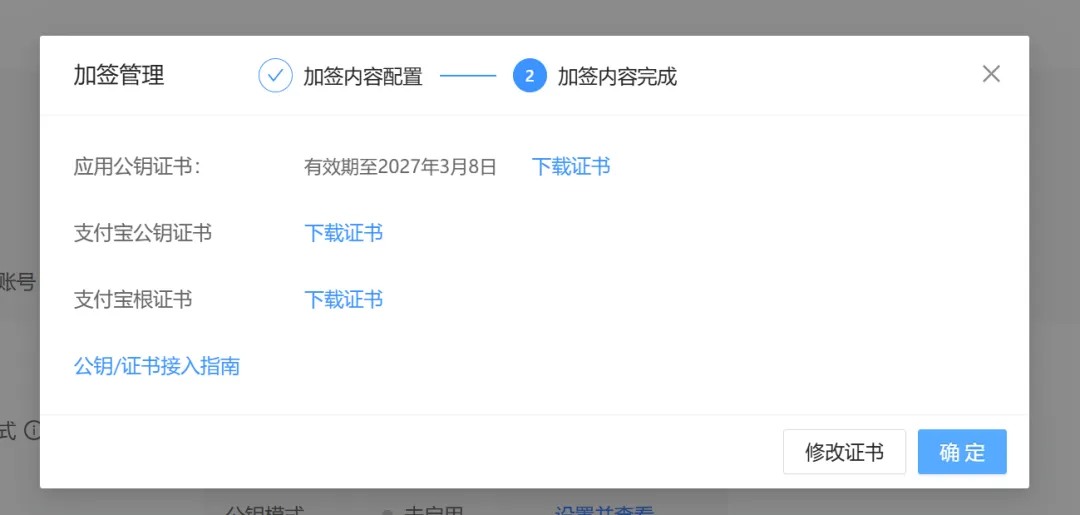Click the 支付宝公钥证书 field label

coord(143,233)
